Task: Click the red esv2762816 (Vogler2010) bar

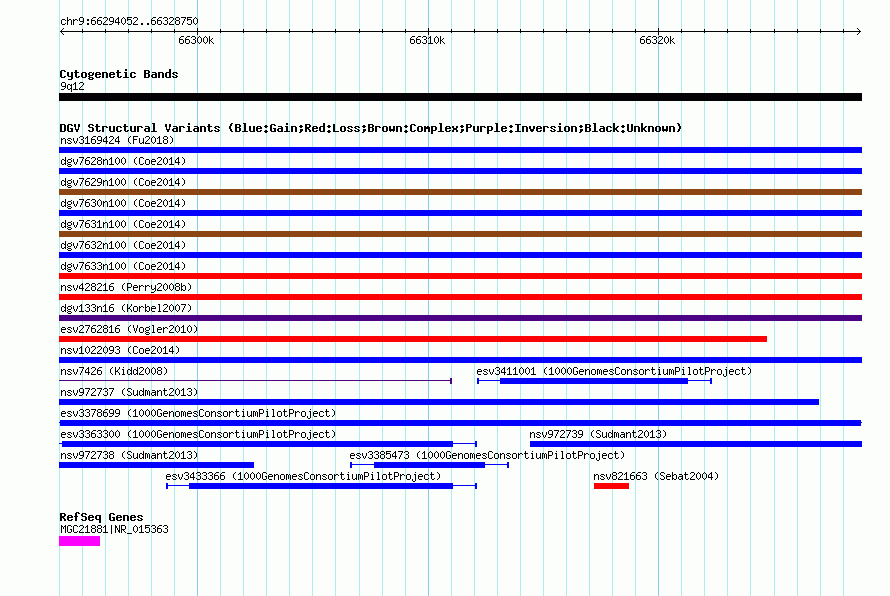Action: (413, 339)
